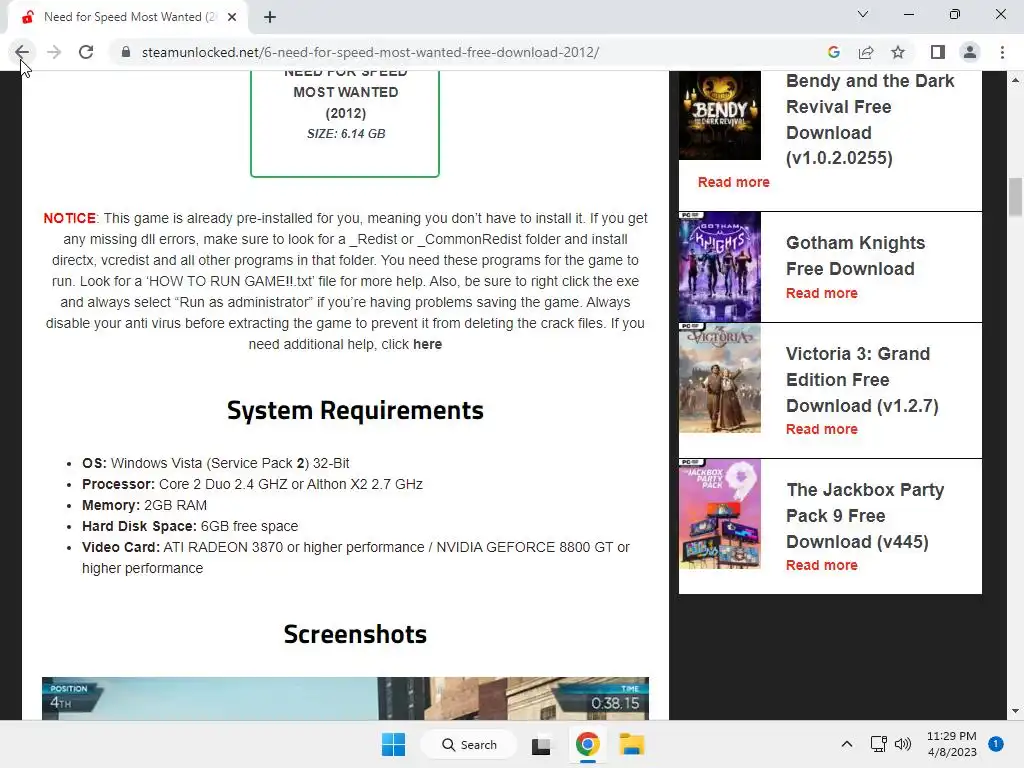
Task: Share this page using share icon
Action: [866, 52]
